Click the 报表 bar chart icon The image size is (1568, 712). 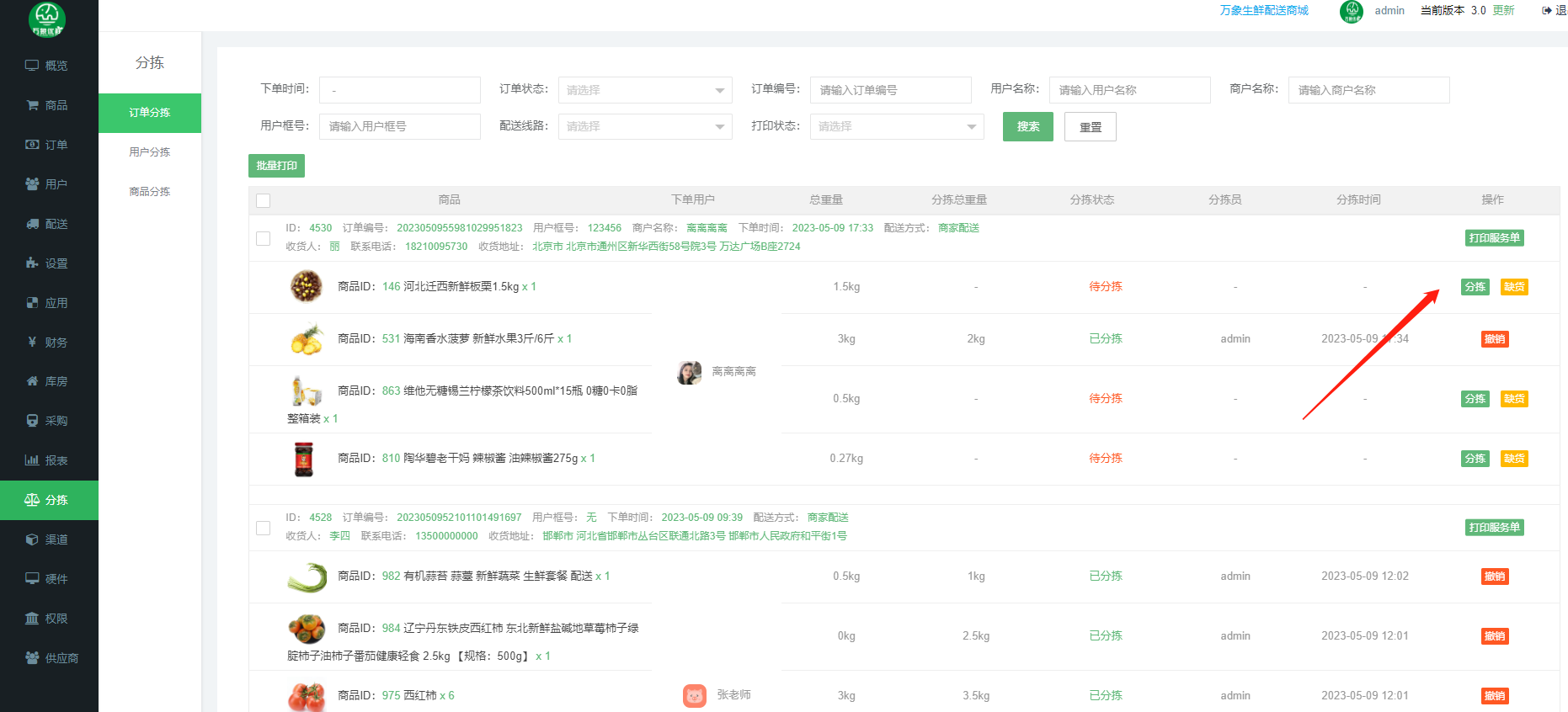click(x=32, y=460)
